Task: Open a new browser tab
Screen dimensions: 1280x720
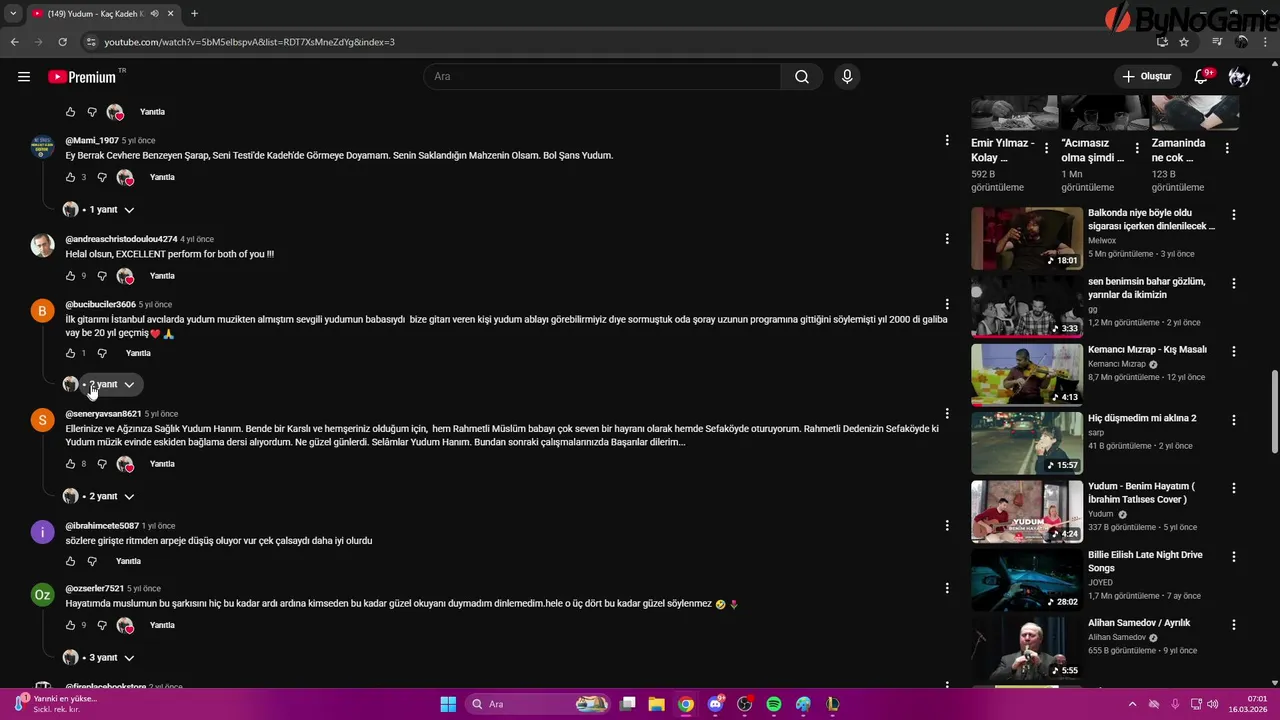Action: coord(194,13)
